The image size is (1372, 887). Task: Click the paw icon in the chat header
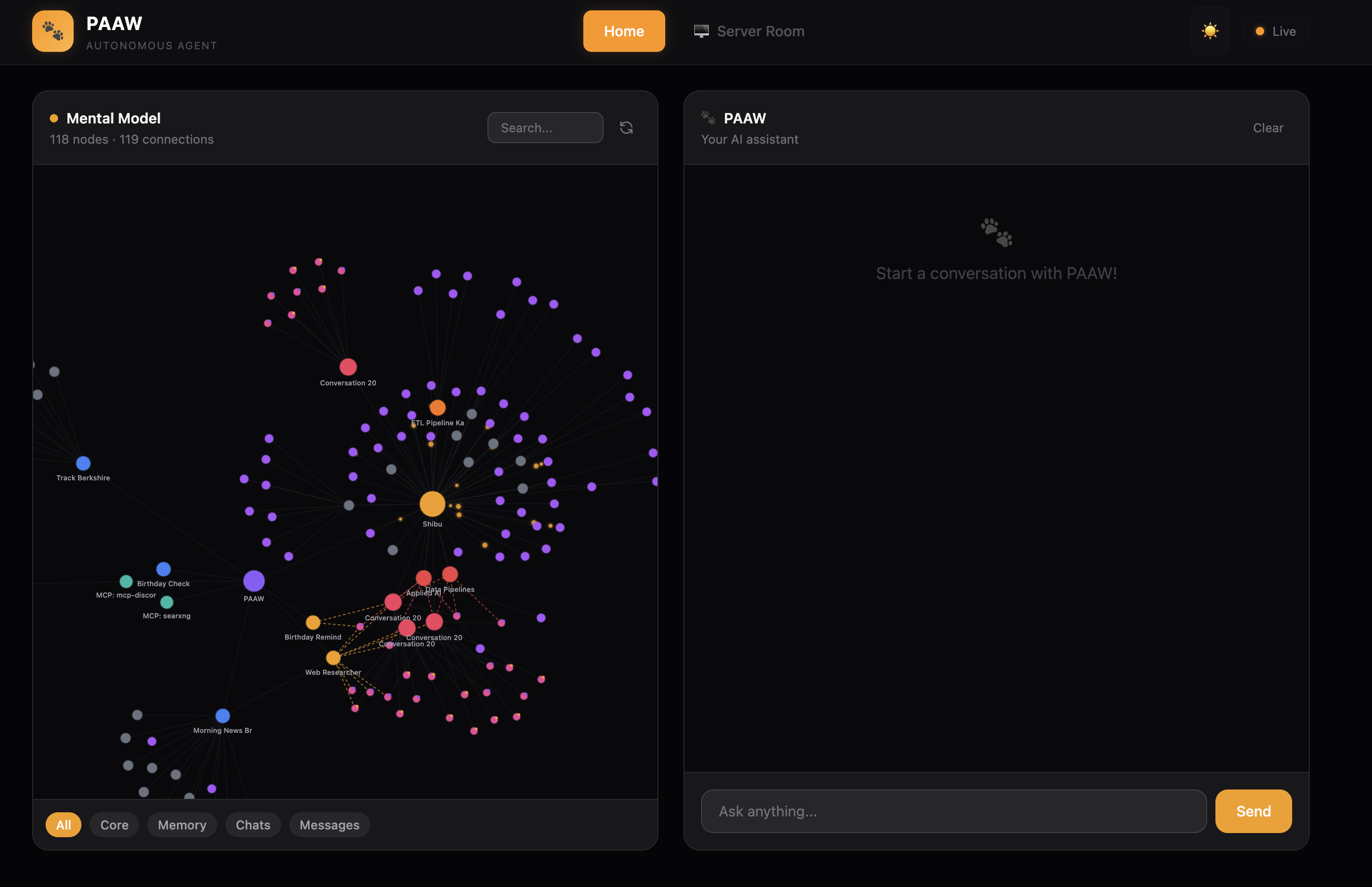point(708,118)
